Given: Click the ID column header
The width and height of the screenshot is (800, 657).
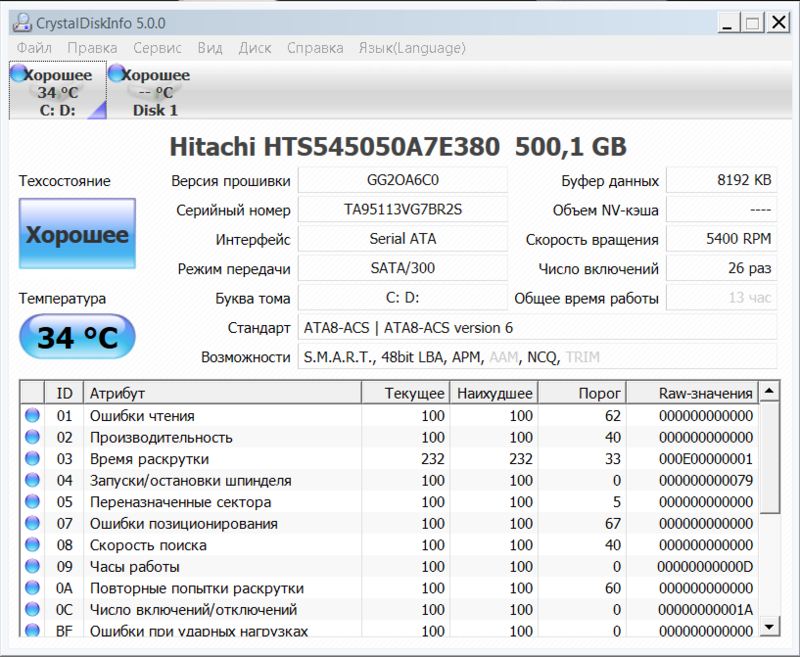Looking at the screenshot, I should tap(64, 393).
